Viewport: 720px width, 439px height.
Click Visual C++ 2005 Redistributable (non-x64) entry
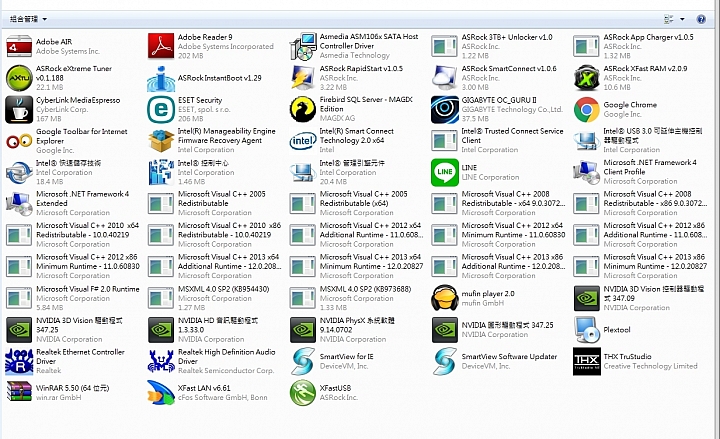point(208,203)
